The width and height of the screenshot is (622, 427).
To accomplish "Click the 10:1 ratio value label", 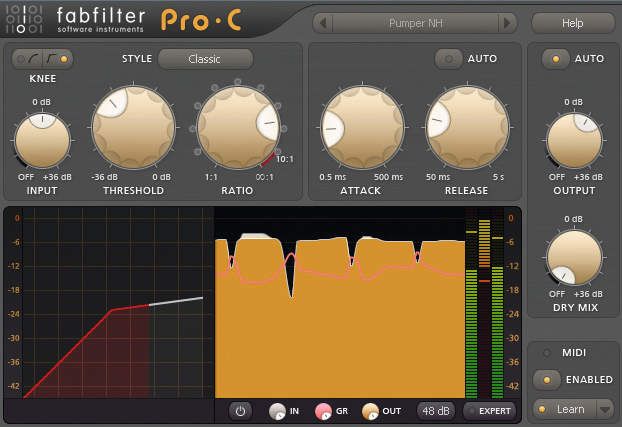I will click(x=285, y=159).
